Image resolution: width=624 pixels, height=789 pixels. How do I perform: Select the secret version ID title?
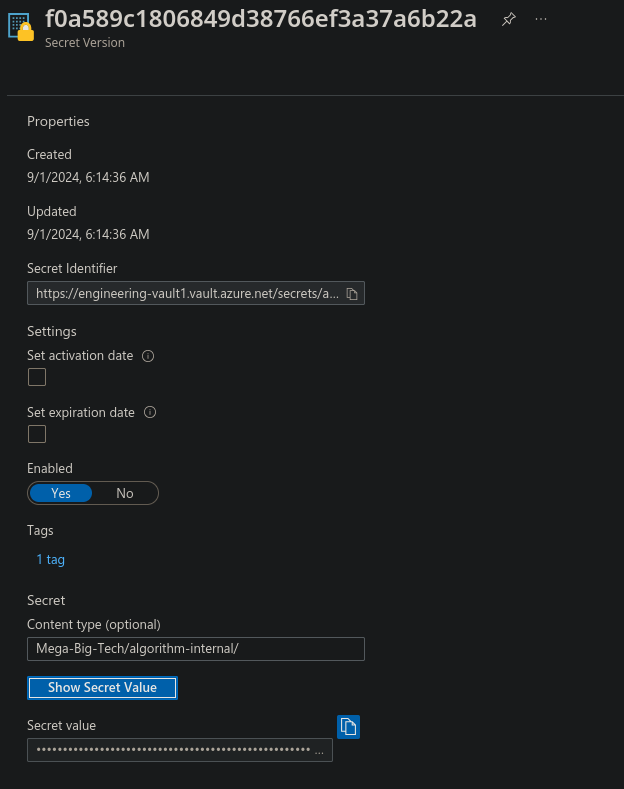[261, 19]
